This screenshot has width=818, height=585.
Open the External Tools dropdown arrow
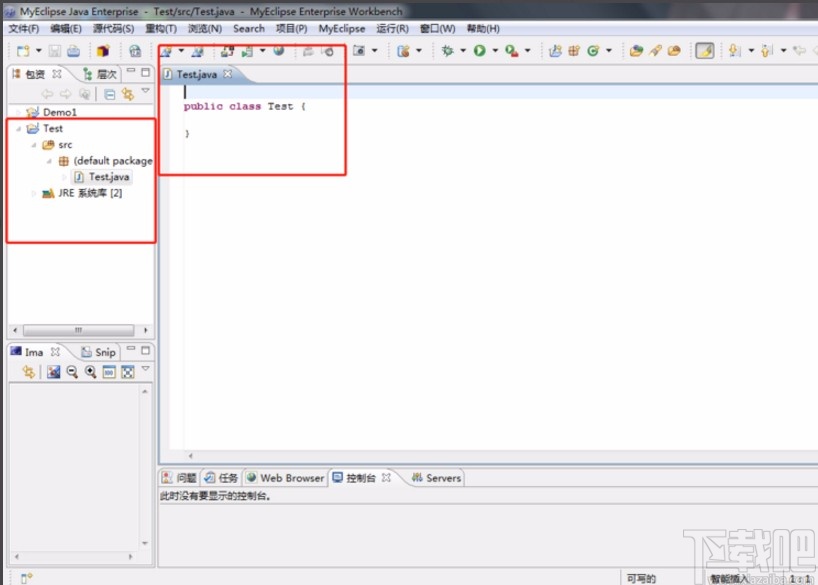coord(527,51)
